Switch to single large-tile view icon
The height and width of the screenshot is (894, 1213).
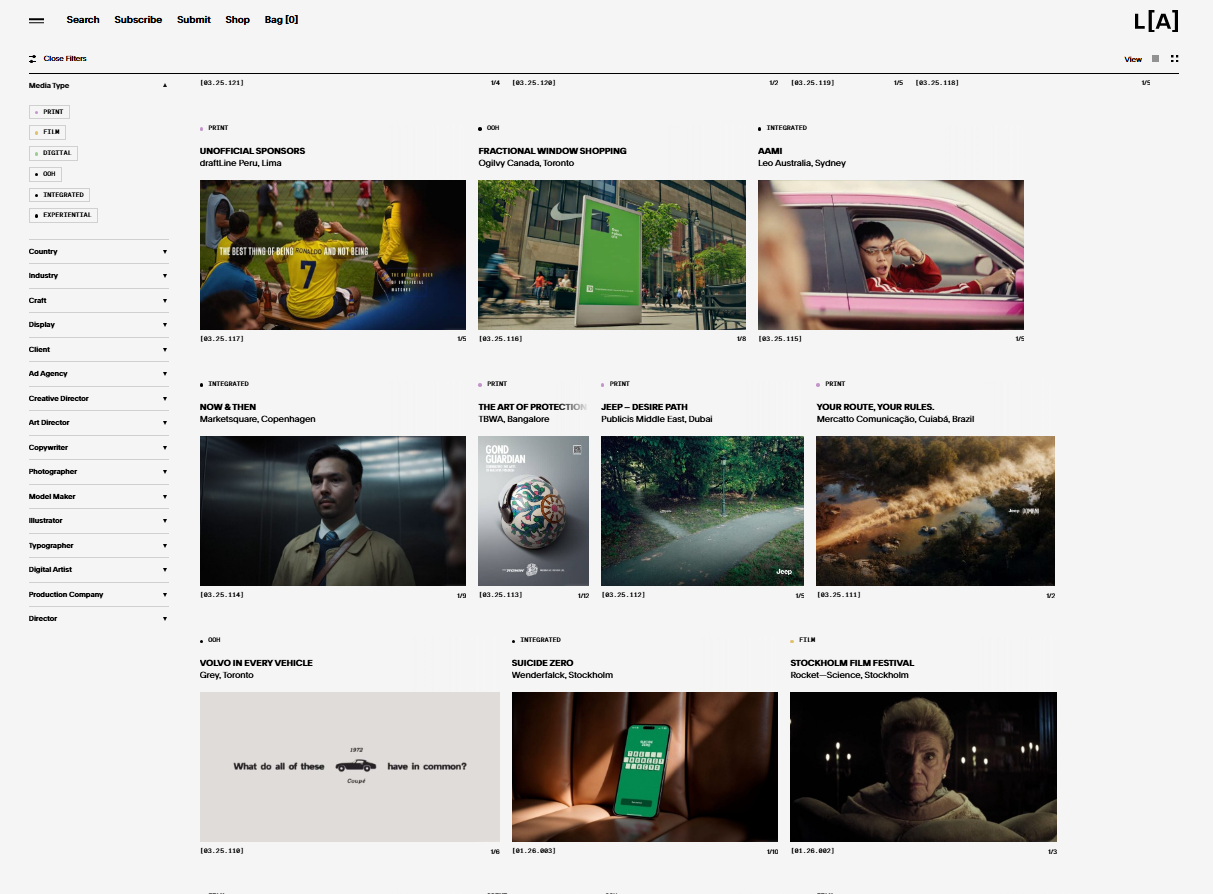pyautogui.click(x=1155, y=59)
